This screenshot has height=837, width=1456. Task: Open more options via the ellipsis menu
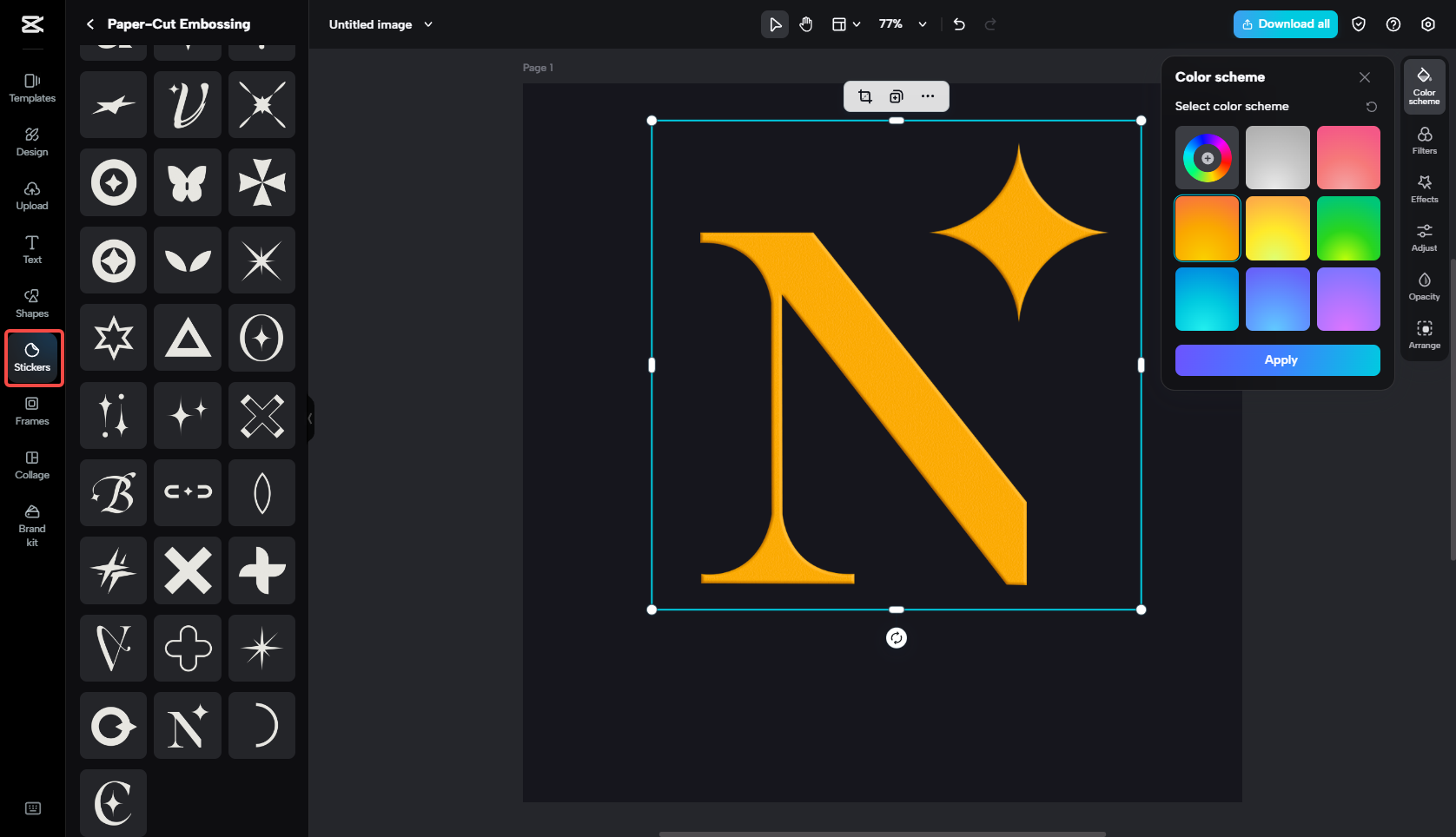[x=928, y=96]
